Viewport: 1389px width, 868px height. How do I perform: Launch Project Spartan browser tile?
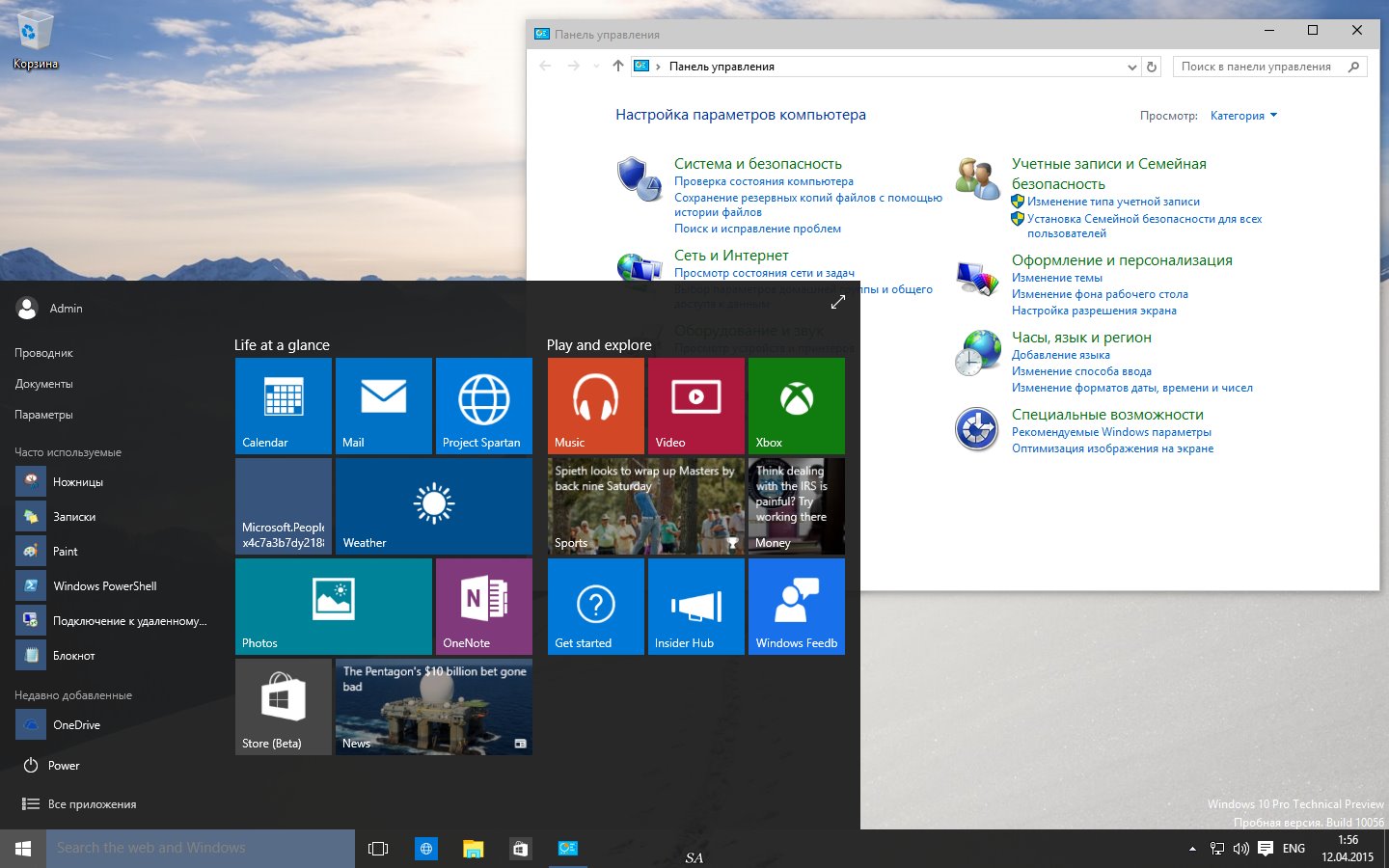coord(484,406)
